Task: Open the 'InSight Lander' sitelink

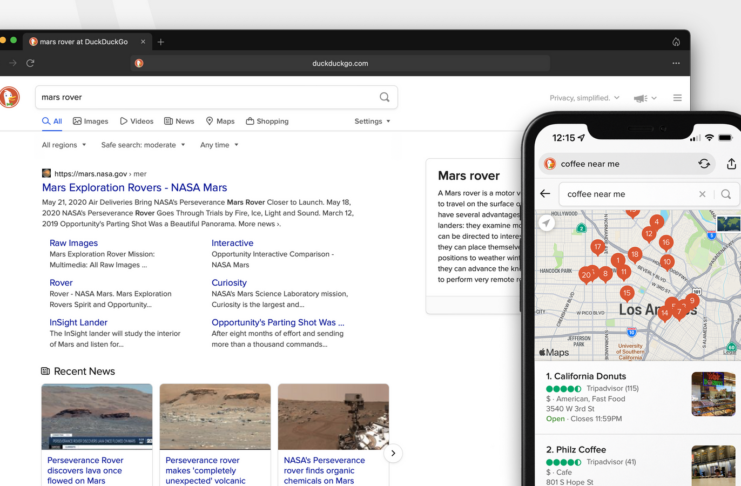Action: click(78, 322)
